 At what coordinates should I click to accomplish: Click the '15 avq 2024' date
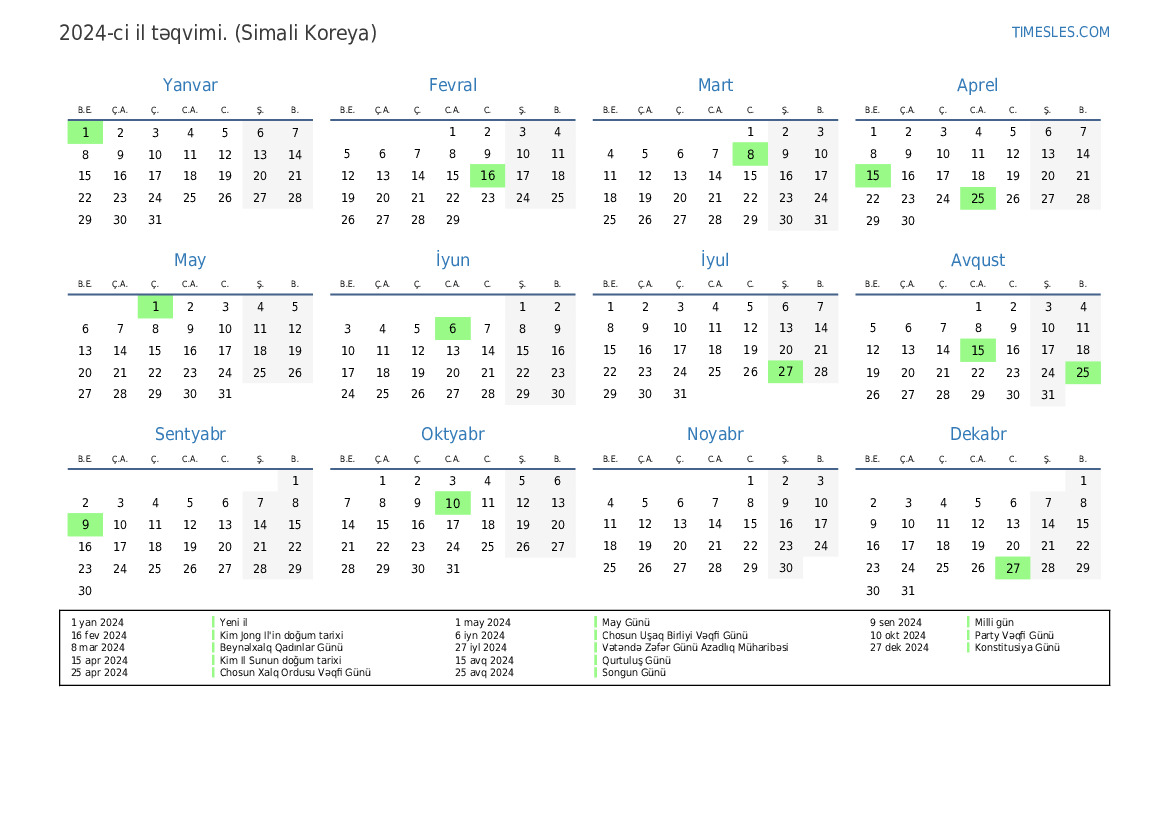click(x=485, y=660)
